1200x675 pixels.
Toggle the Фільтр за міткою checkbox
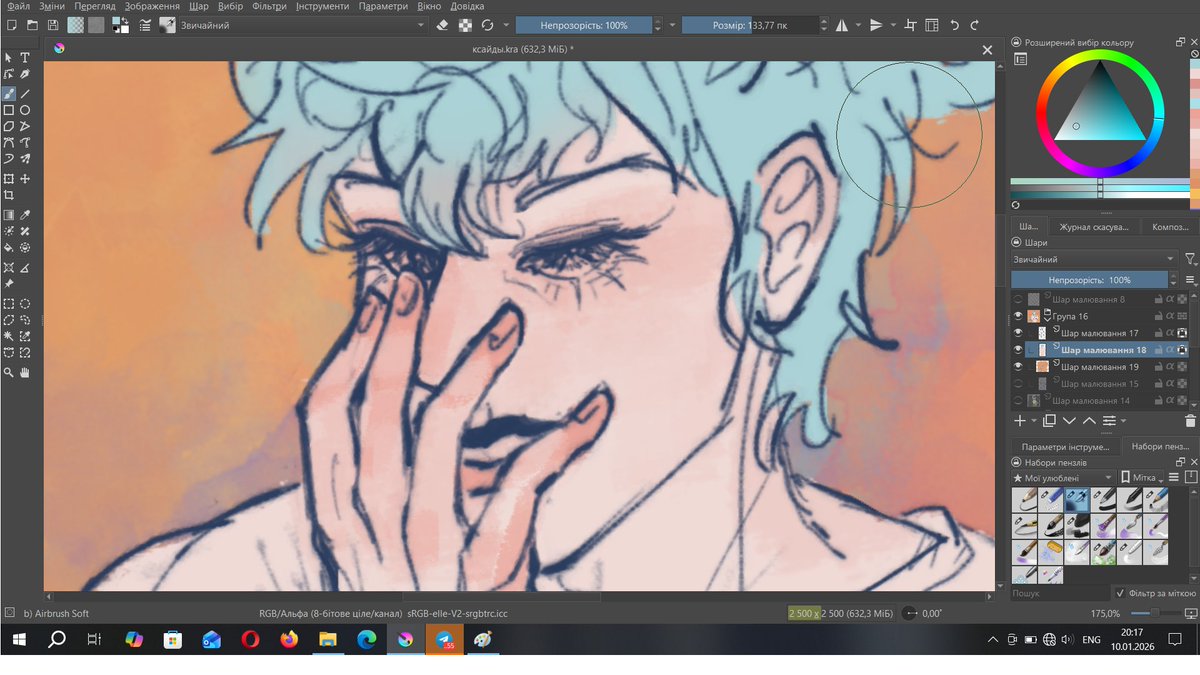coord(1119,592)
